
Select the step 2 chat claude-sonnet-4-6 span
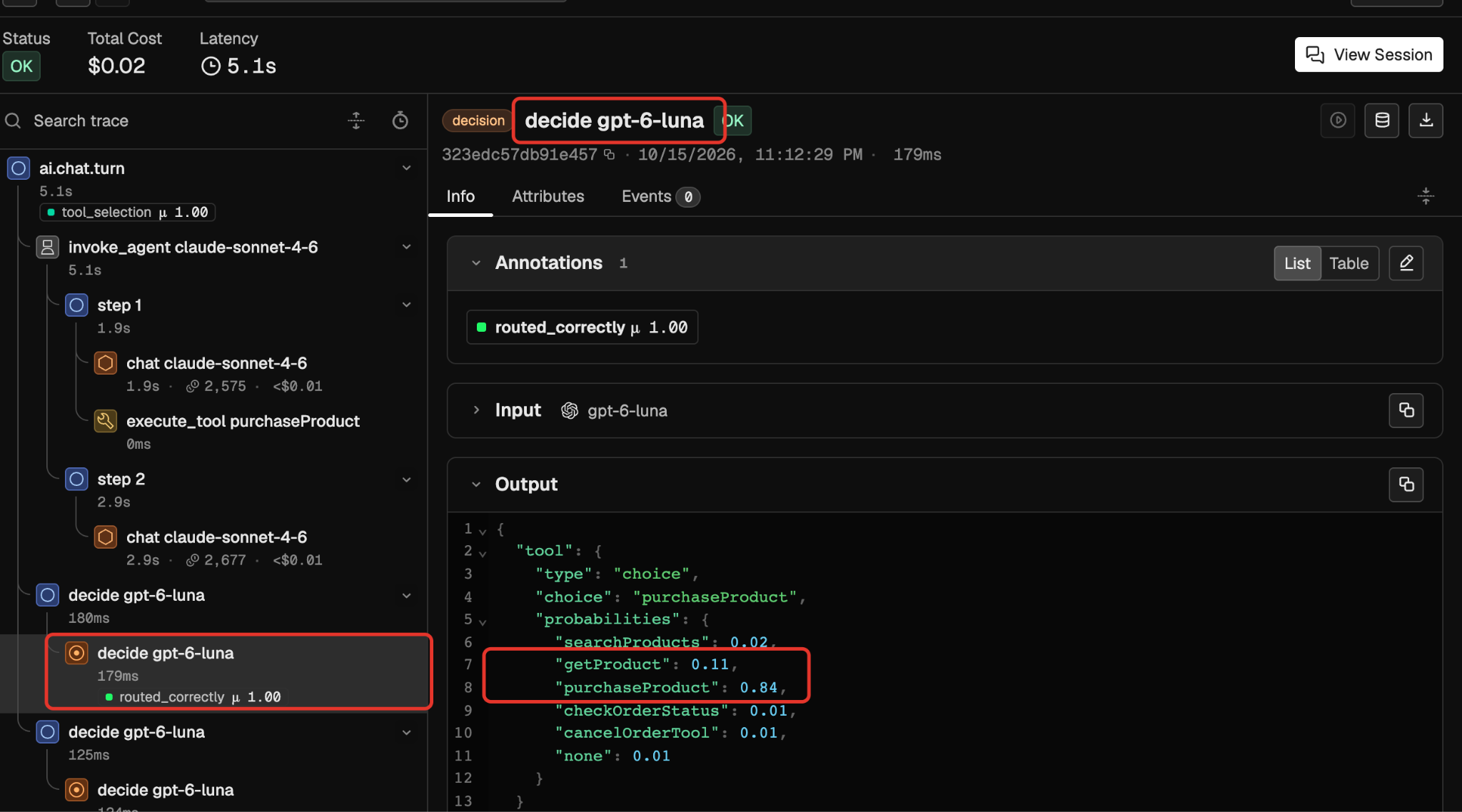[x=216, y=548]
